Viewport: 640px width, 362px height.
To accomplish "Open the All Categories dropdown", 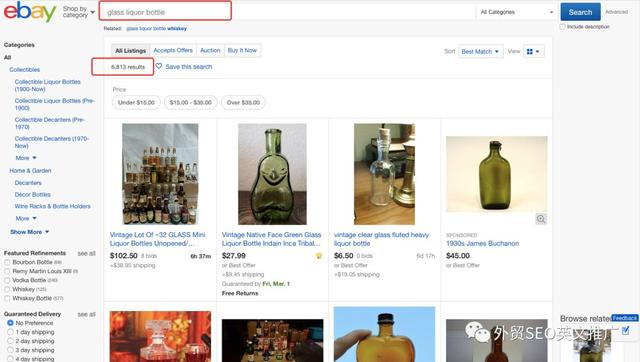I will tap(517, 12).
